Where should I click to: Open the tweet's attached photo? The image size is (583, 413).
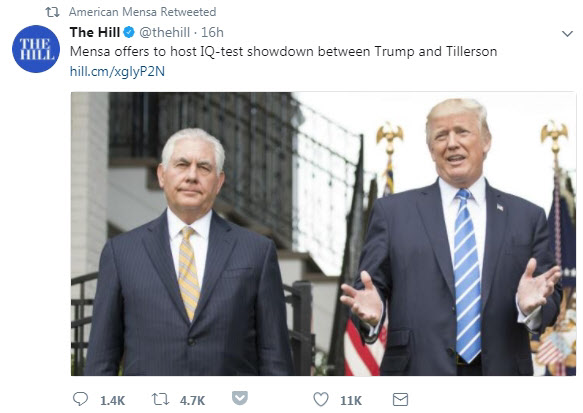[323, 234]
